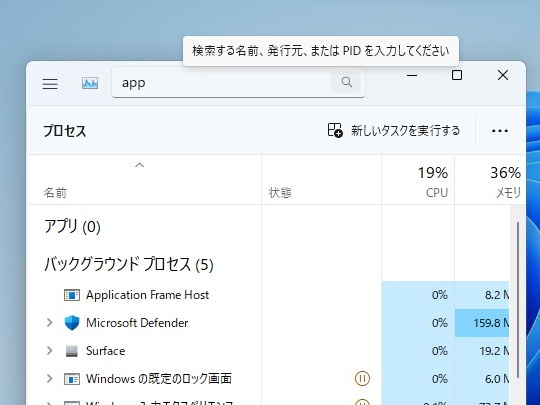540x405 pixels.
Task: Select the バックグラウンド プロセス (5) group heading
Action: tap(129, 264)
